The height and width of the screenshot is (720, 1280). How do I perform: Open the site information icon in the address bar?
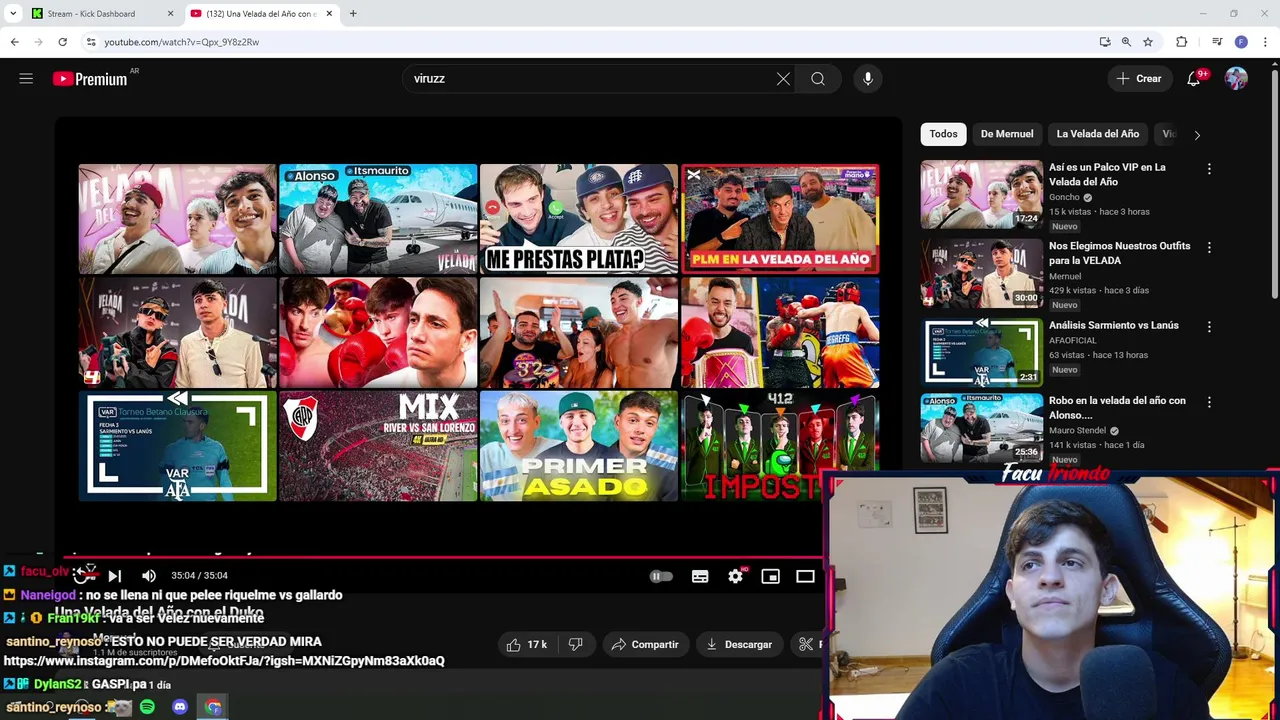click(91, 42)
